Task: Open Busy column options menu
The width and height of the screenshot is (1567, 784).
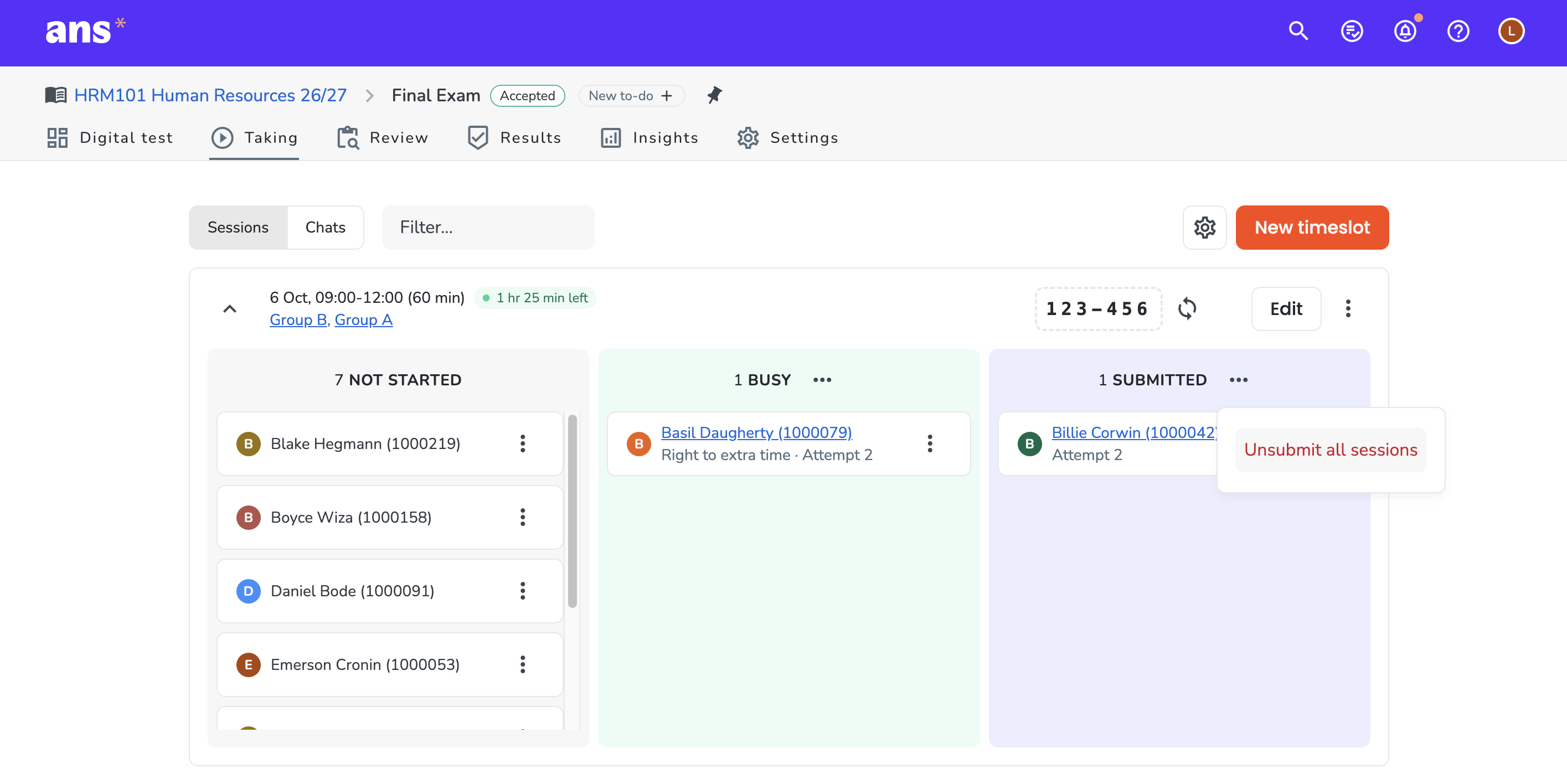Action: [x=822, y=379]
